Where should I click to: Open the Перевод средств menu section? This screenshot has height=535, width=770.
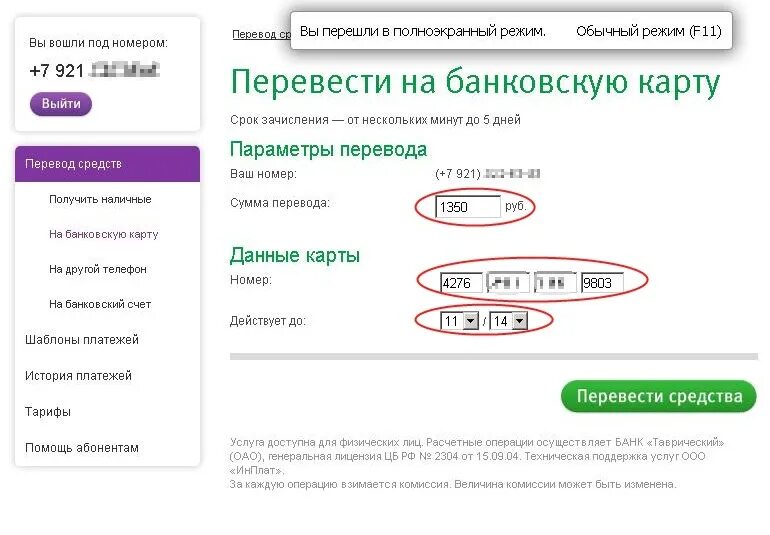108,164
